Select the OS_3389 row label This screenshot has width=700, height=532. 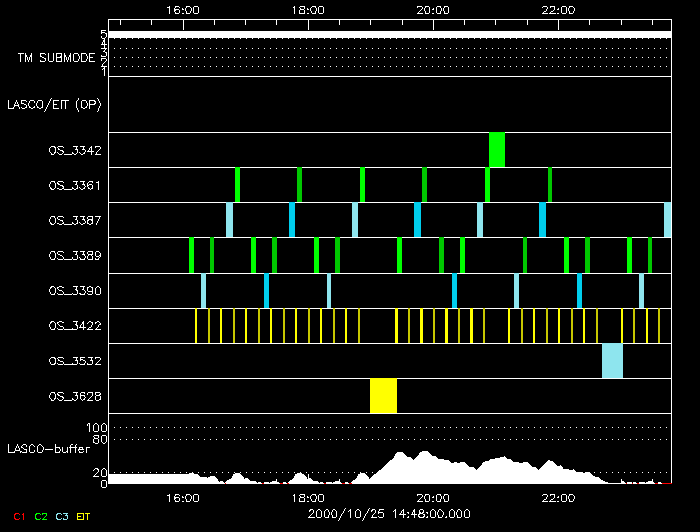tap(74, 255)
